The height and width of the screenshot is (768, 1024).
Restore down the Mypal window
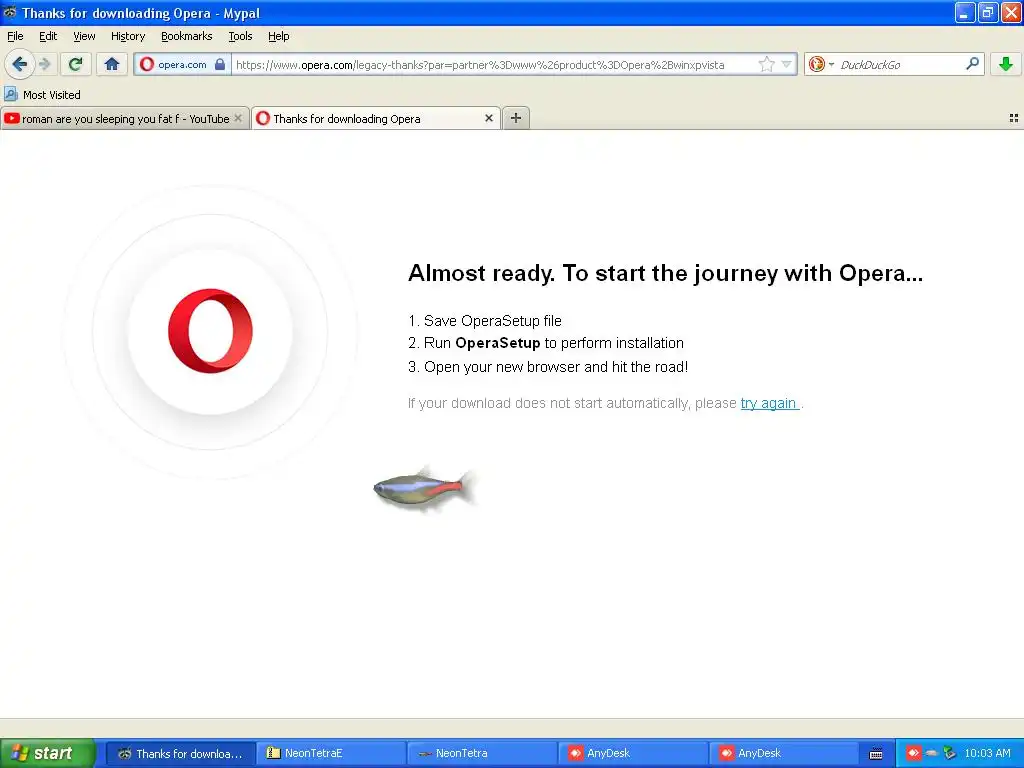point(987,12)
